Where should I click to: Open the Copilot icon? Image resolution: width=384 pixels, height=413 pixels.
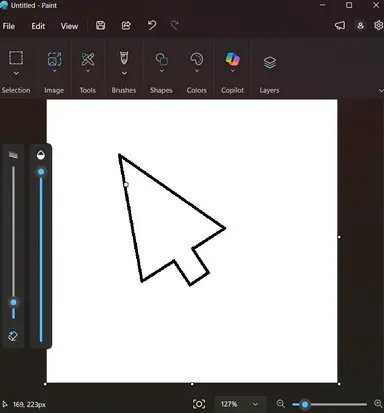[233, 59]
